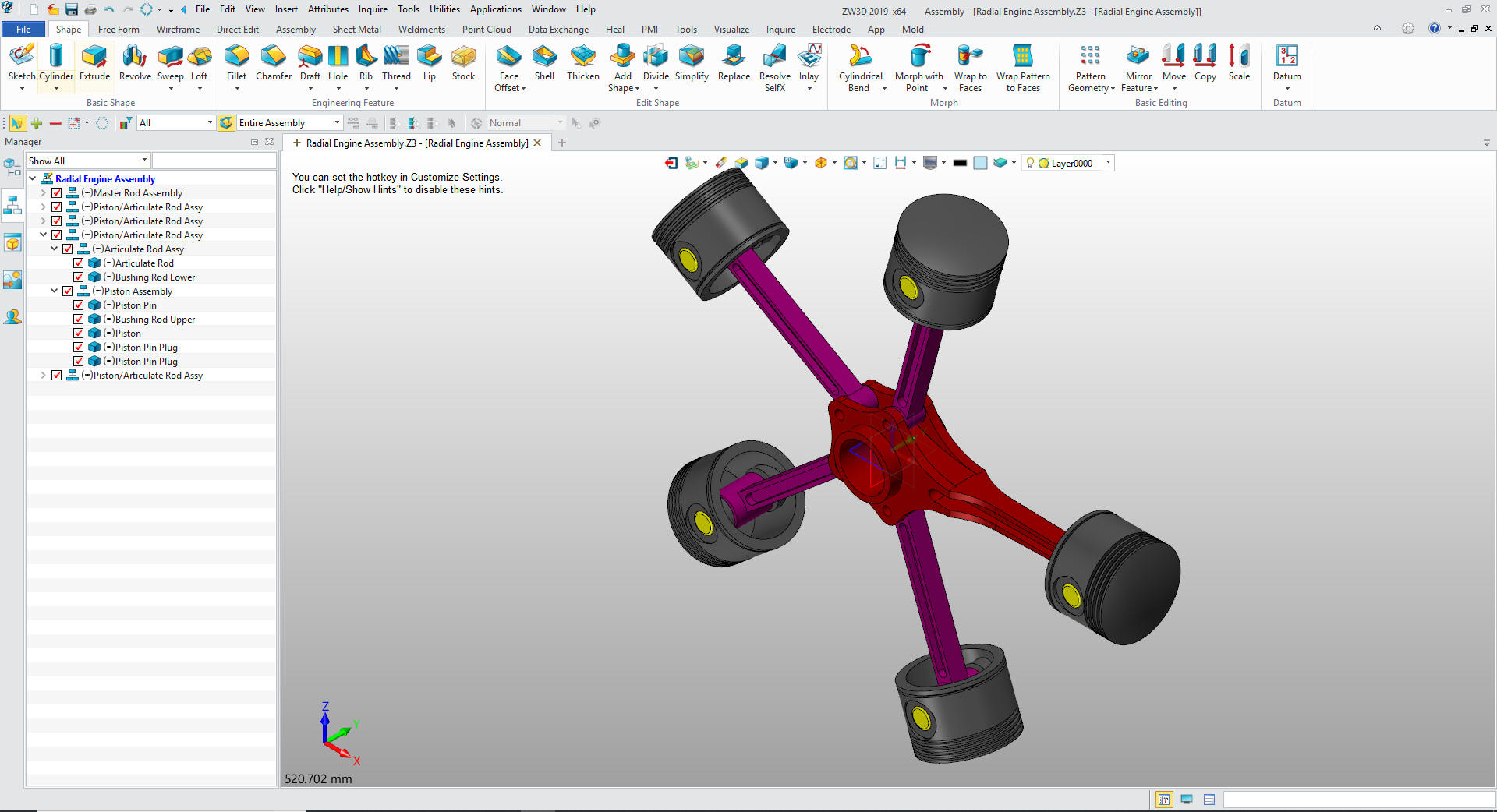1497x812 pixels.
Task: Uncheck the Master Rod Assembly checkbox
Action: point(57,193)
